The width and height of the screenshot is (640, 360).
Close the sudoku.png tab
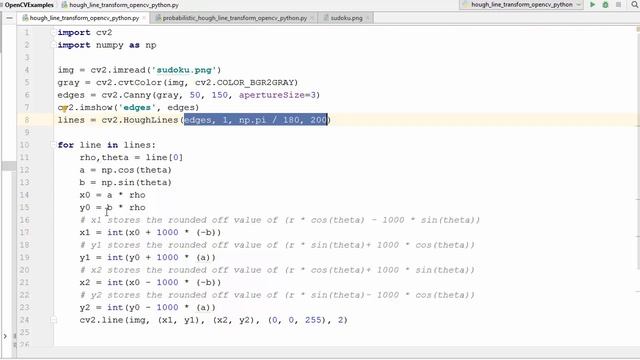coord(367,18)
